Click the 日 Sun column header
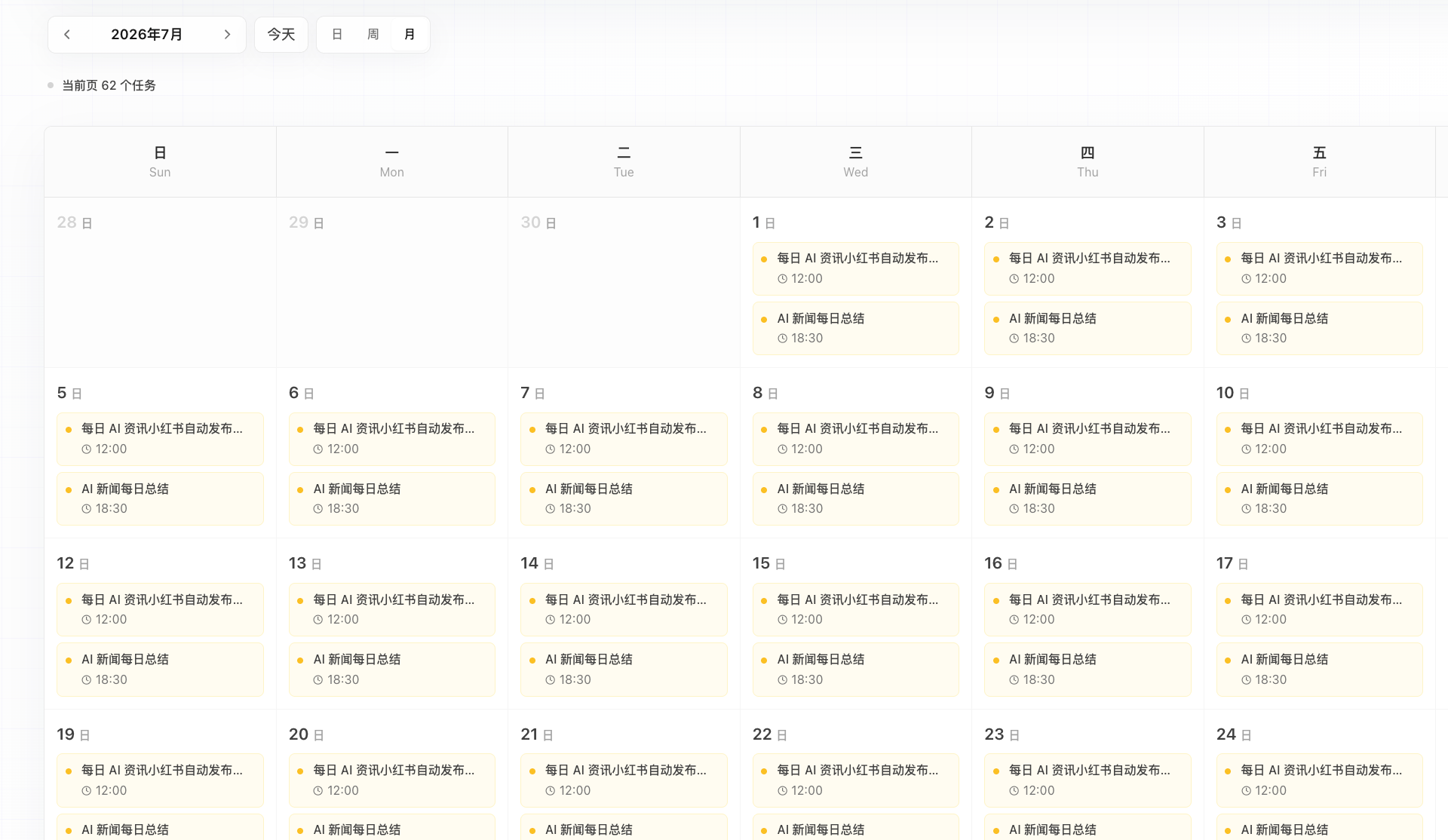This screenshot has width=1448, height=840. (160, 161)
